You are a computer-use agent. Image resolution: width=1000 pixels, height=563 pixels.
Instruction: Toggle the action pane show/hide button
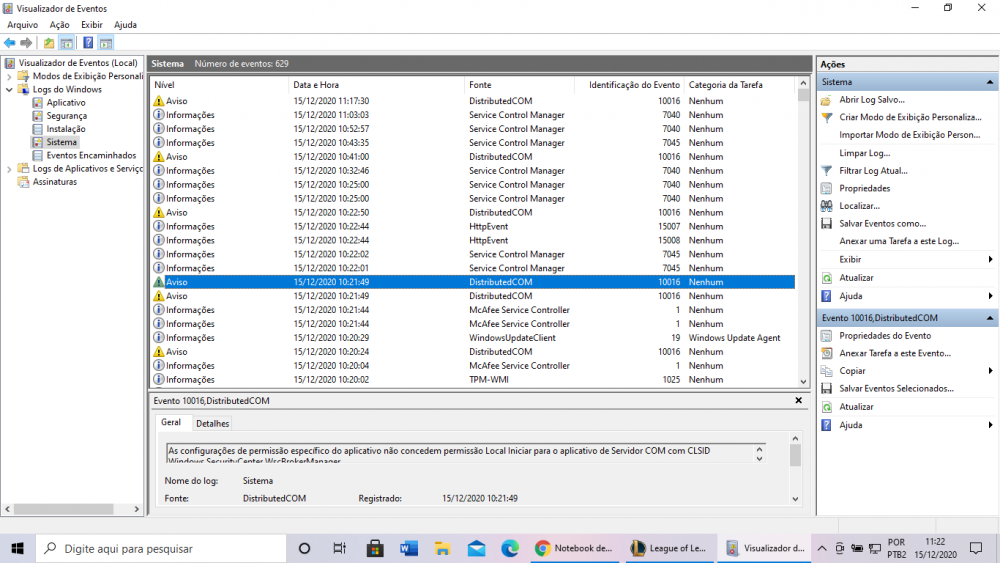[x=105, y=43]
